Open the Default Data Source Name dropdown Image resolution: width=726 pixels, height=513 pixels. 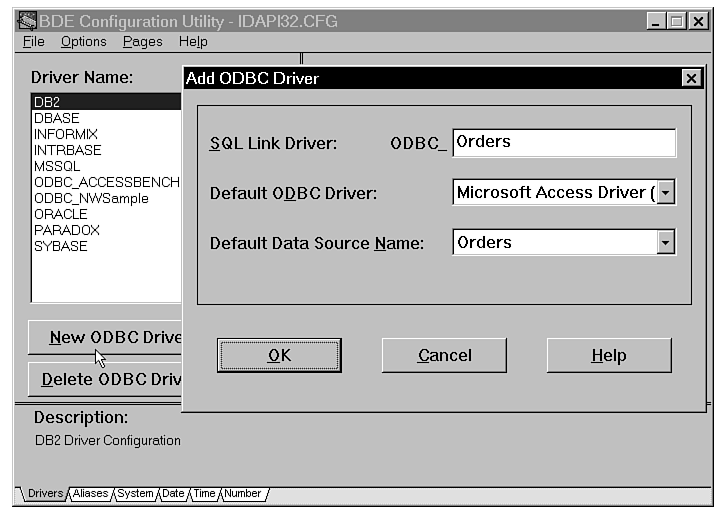(666, 242)
